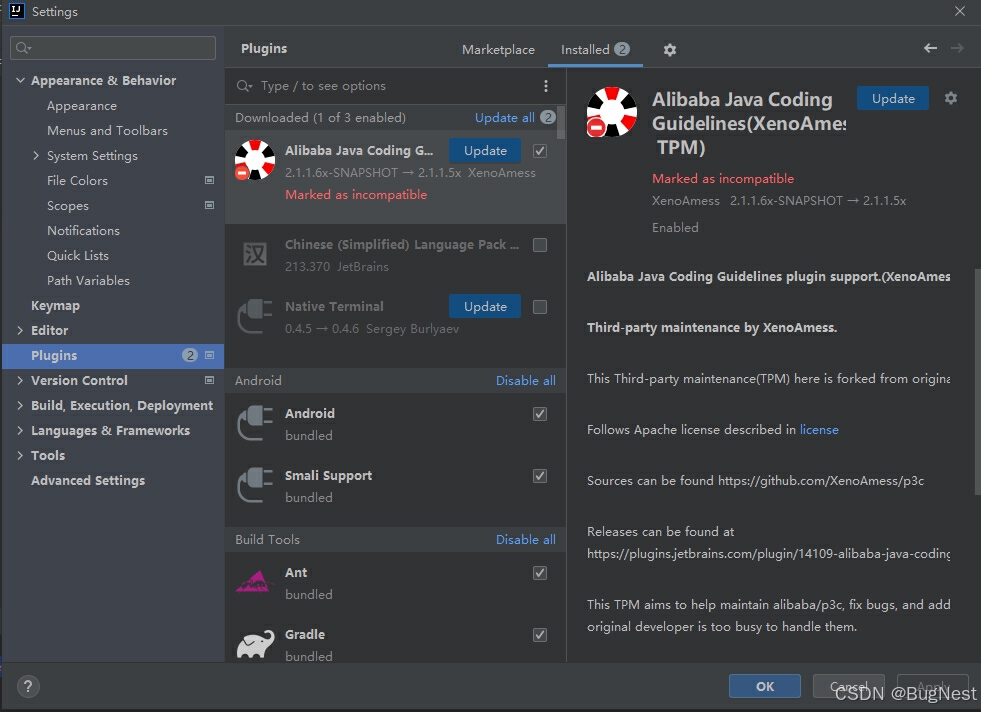The height and width of the screenshot is (712, 981).
Task: Click the Ant plugin icon
Action: tap(253, 582)
